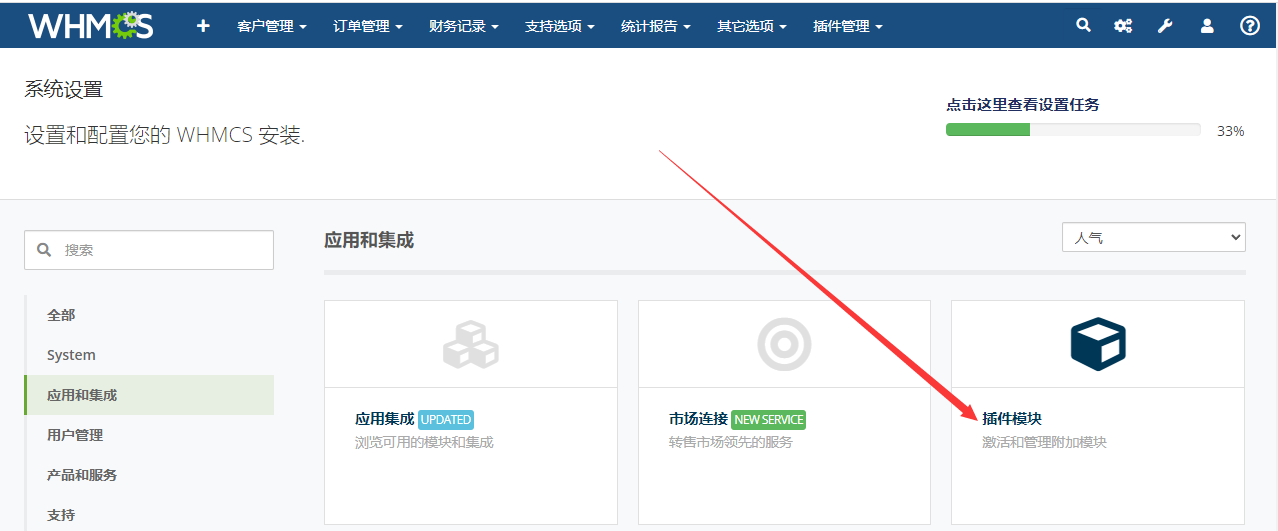Click the WHMCS logo
This screenshot has height=531, width=1278.
(91, 25)
